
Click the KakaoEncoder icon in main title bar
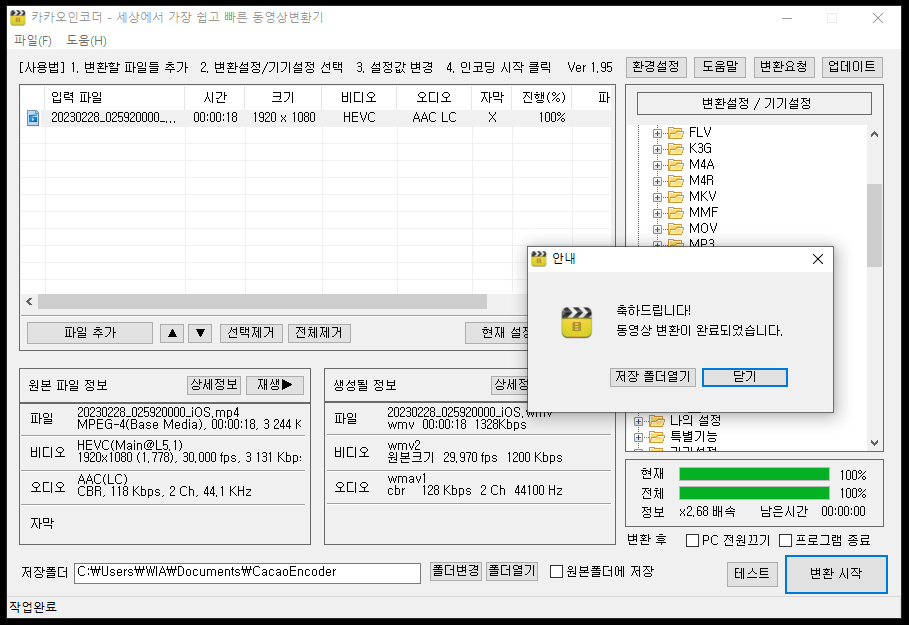pyautogui.click(x=18, y=17)
